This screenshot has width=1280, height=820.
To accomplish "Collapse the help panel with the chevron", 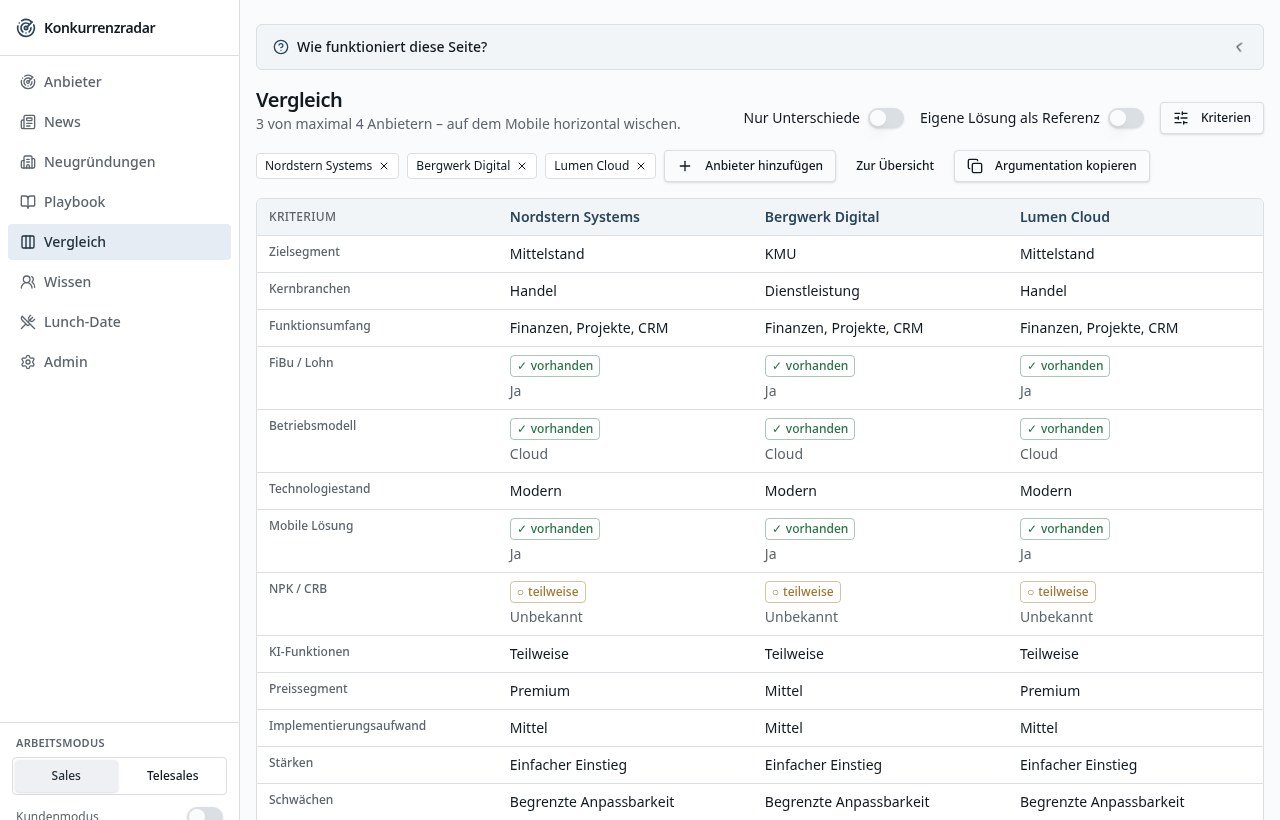I will 1239,47.
